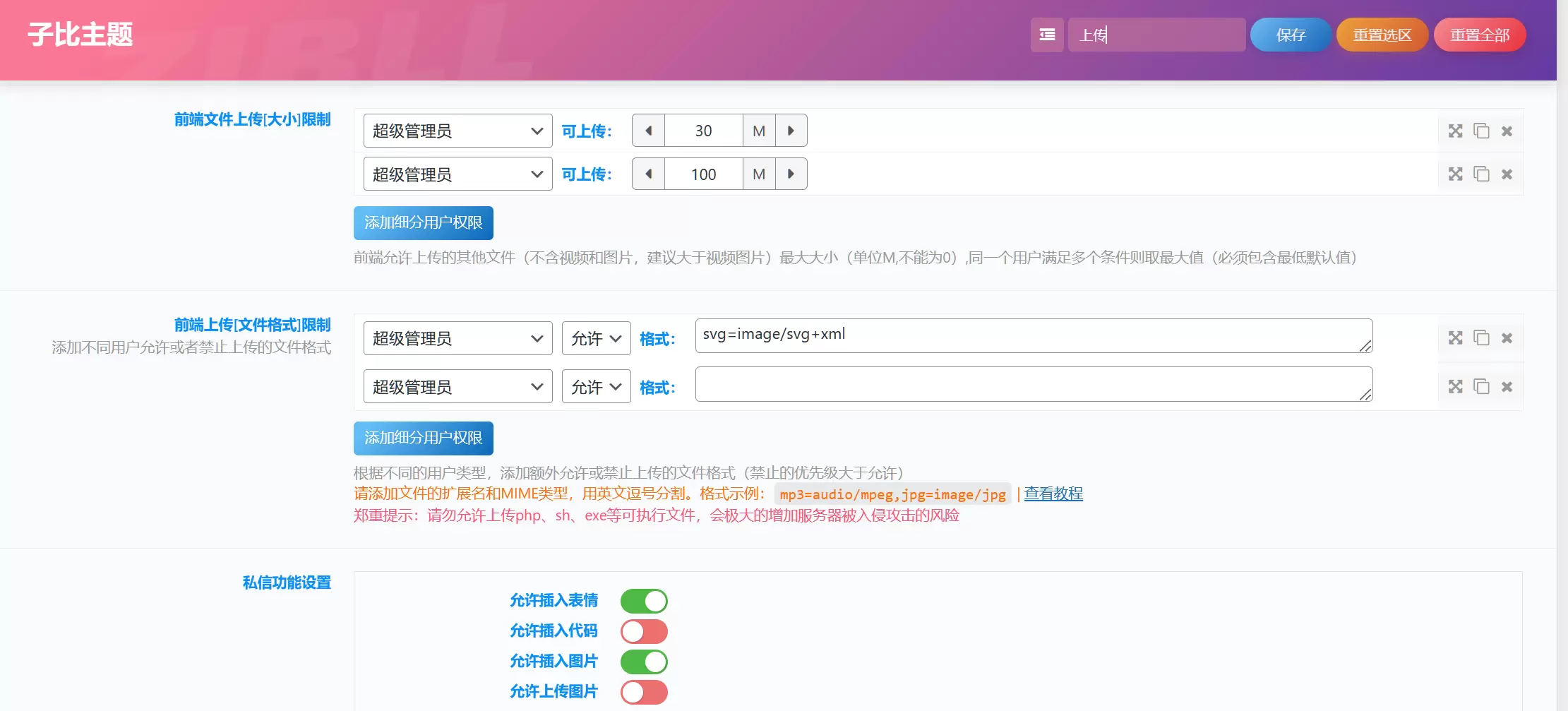
Task: Click the move icon on the 100 M row
Action: pos(1455,174)
